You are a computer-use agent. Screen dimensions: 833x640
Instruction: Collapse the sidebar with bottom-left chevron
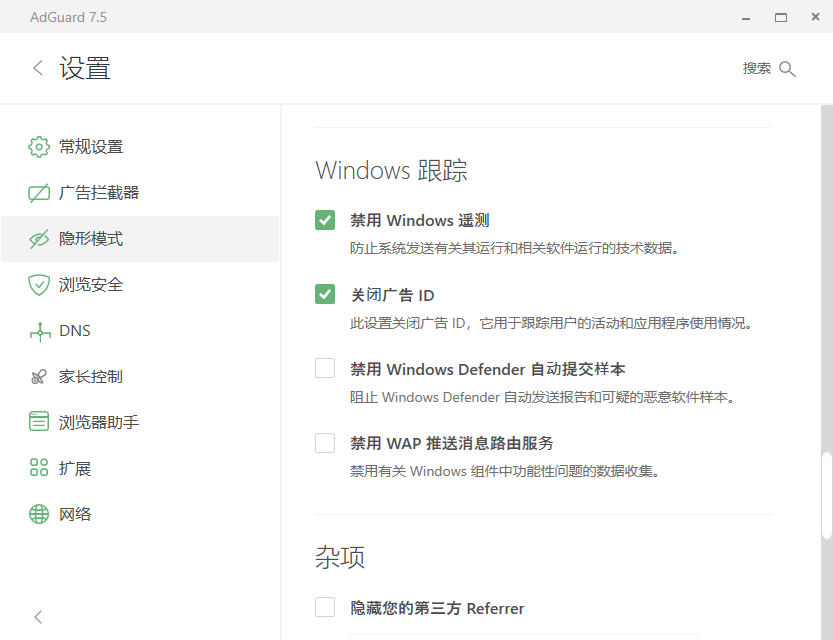(x=38, y=617)
